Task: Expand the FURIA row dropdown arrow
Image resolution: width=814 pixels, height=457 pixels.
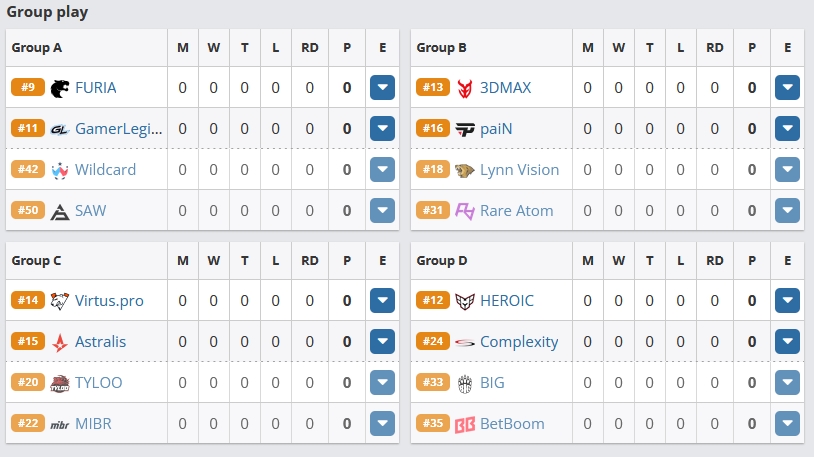Action: tap(383, 88)
